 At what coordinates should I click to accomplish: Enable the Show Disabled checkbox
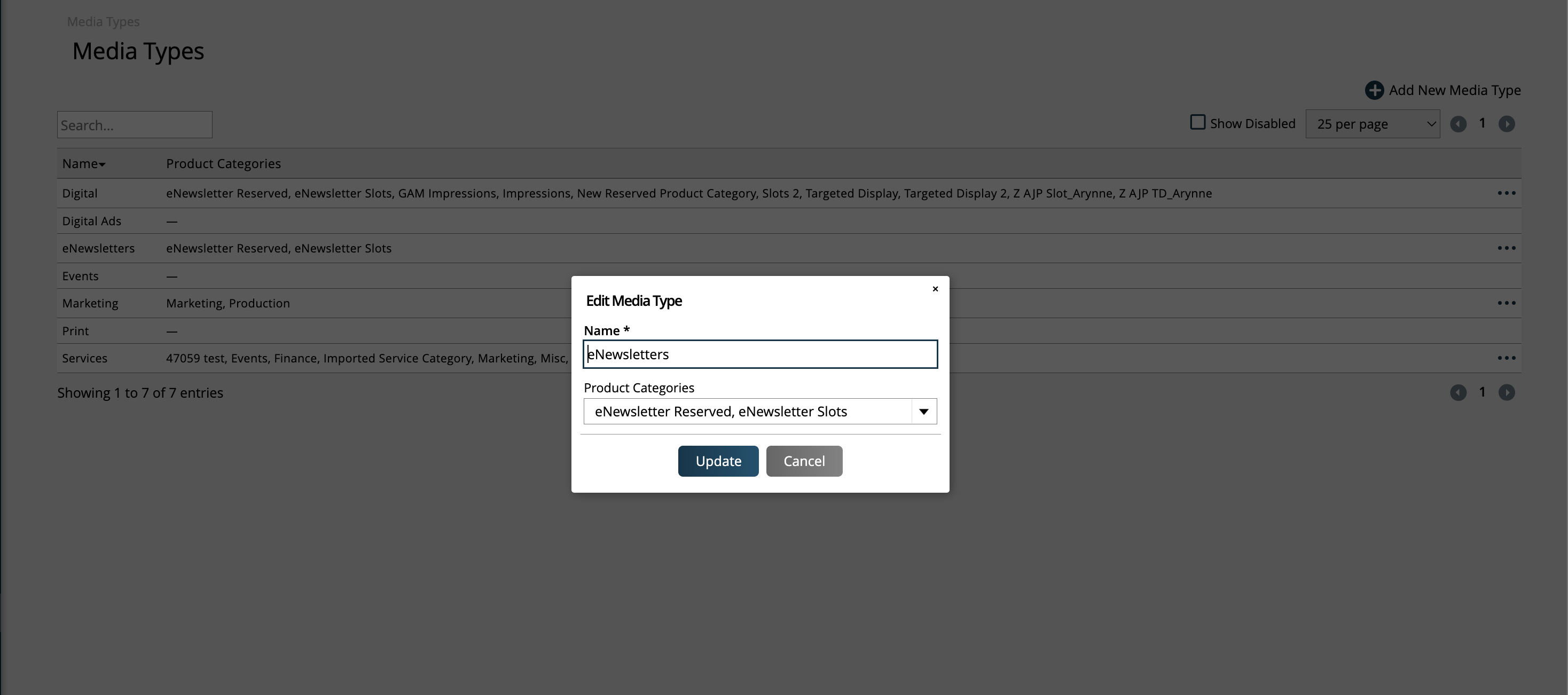pyautogui.click(x=1197, y=122)
